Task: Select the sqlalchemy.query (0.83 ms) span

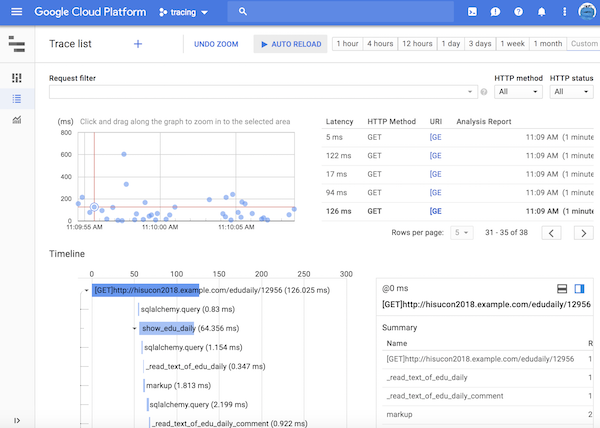Action: pyautogui.click(x=188, y=309)
